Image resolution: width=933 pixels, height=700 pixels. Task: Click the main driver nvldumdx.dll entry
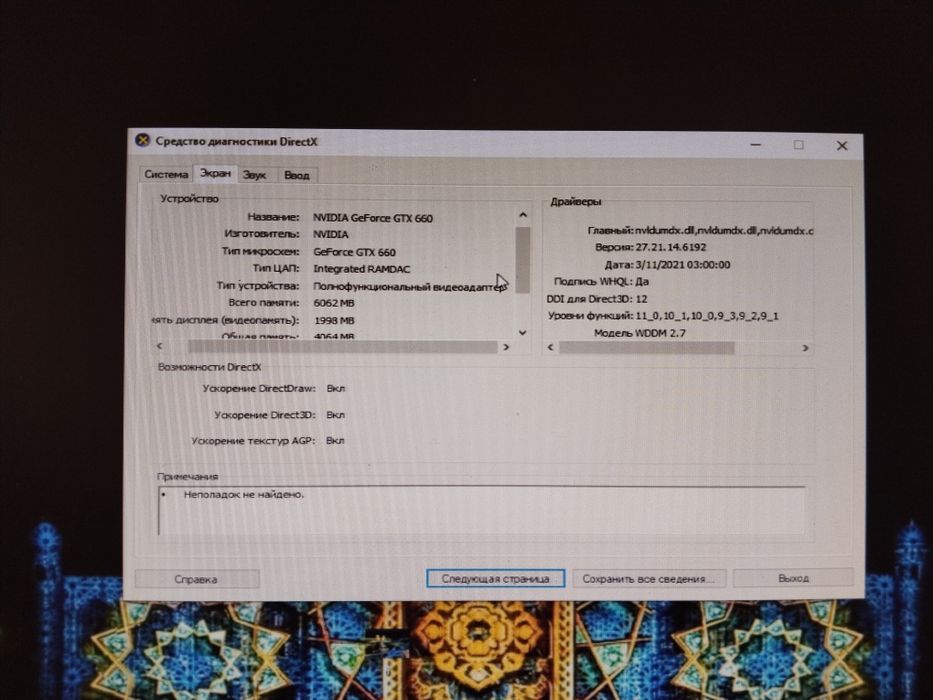[x=724, y=230]
